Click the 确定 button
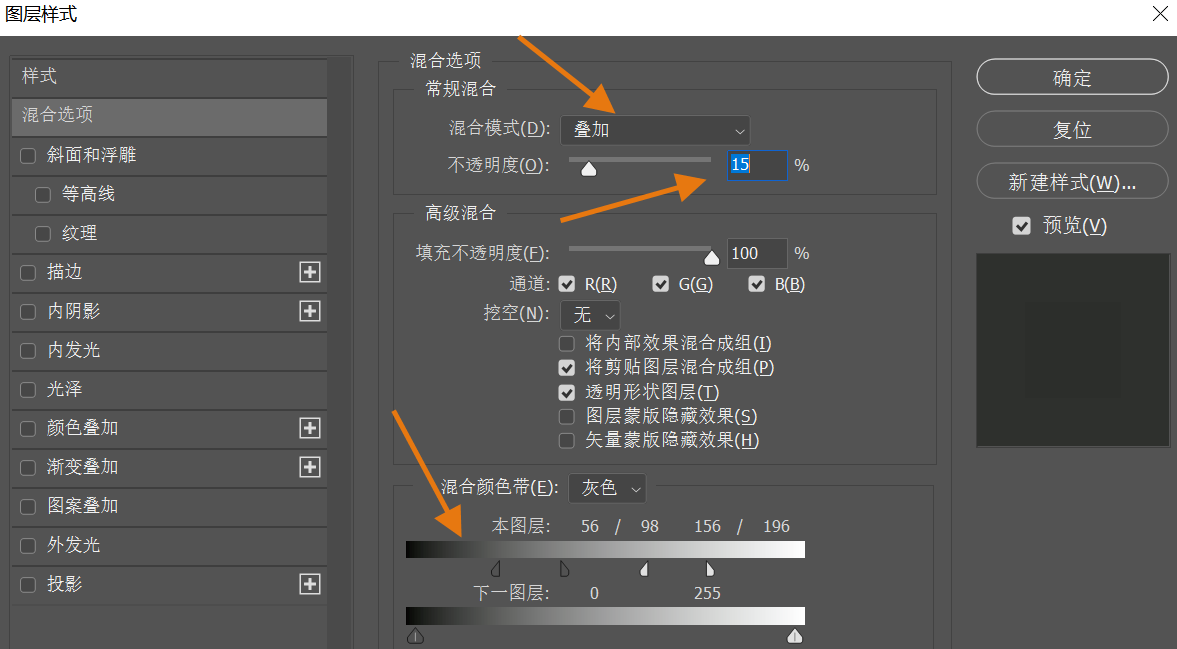1177x649 pixels. (1072, 77)
